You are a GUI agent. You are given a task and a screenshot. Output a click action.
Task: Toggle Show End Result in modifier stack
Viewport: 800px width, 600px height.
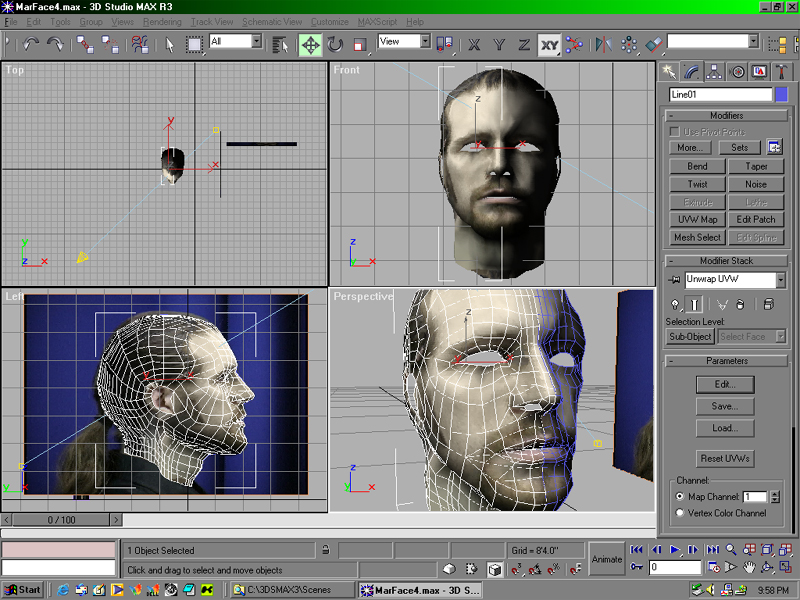click(x=694, y=305)
